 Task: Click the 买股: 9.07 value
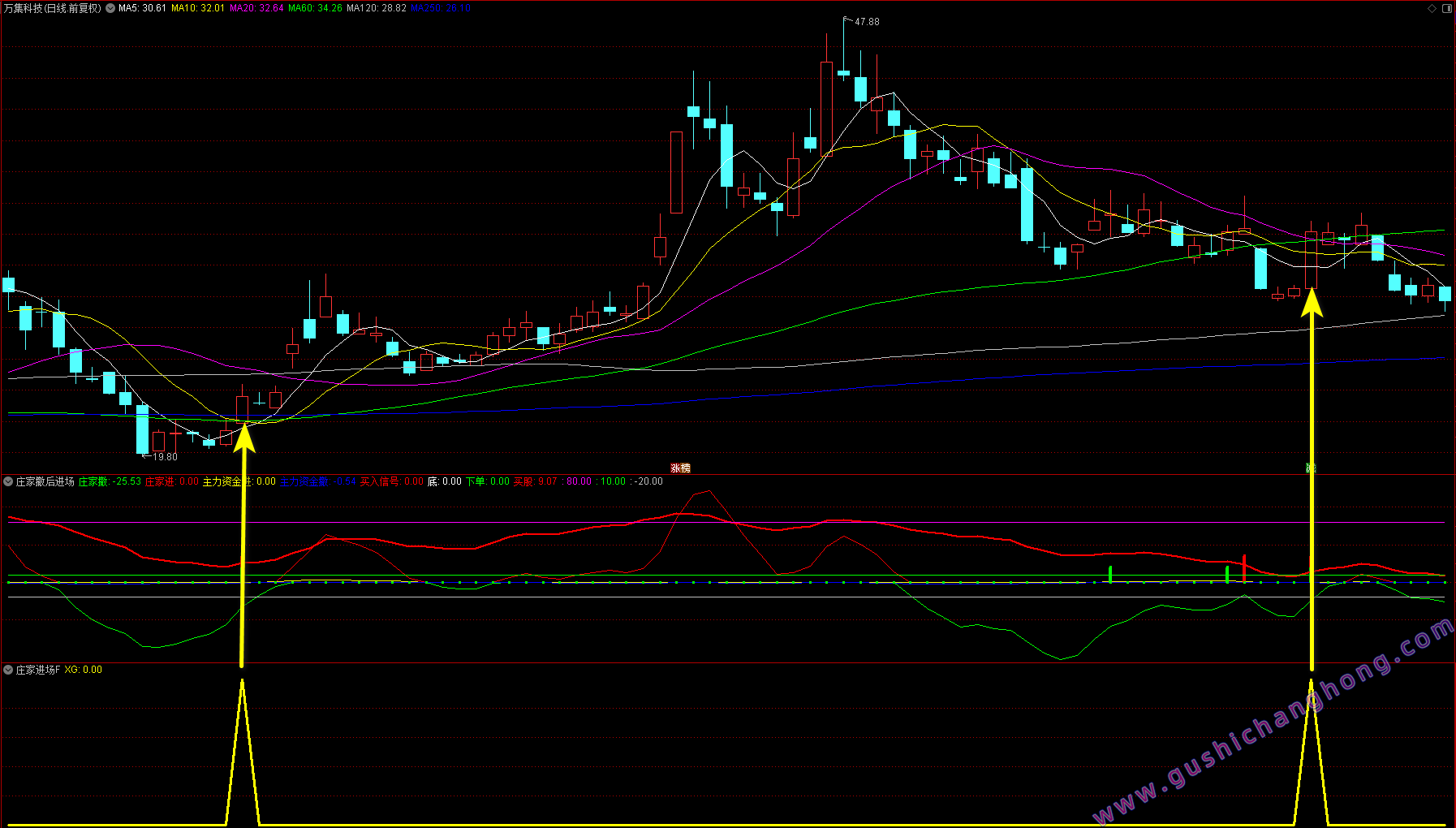[536, 481]
